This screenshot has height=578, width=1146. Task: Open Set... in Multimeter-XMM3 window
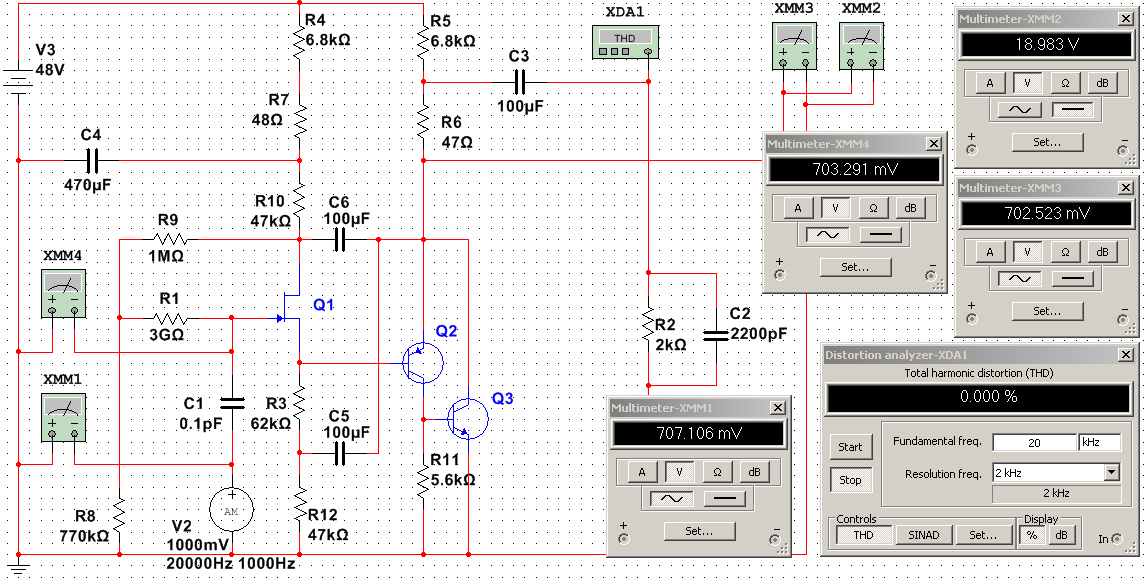[x=1047, y=311]
